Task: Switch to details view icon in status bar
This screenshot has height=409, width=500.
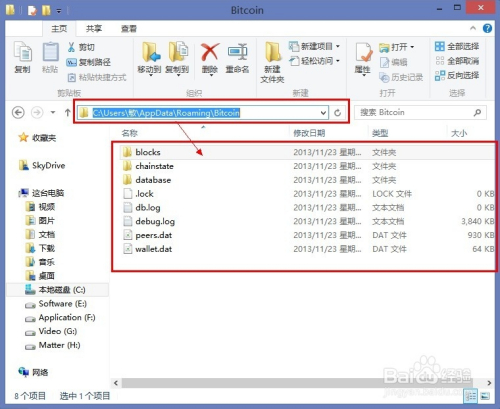Action: coord(471,396)
